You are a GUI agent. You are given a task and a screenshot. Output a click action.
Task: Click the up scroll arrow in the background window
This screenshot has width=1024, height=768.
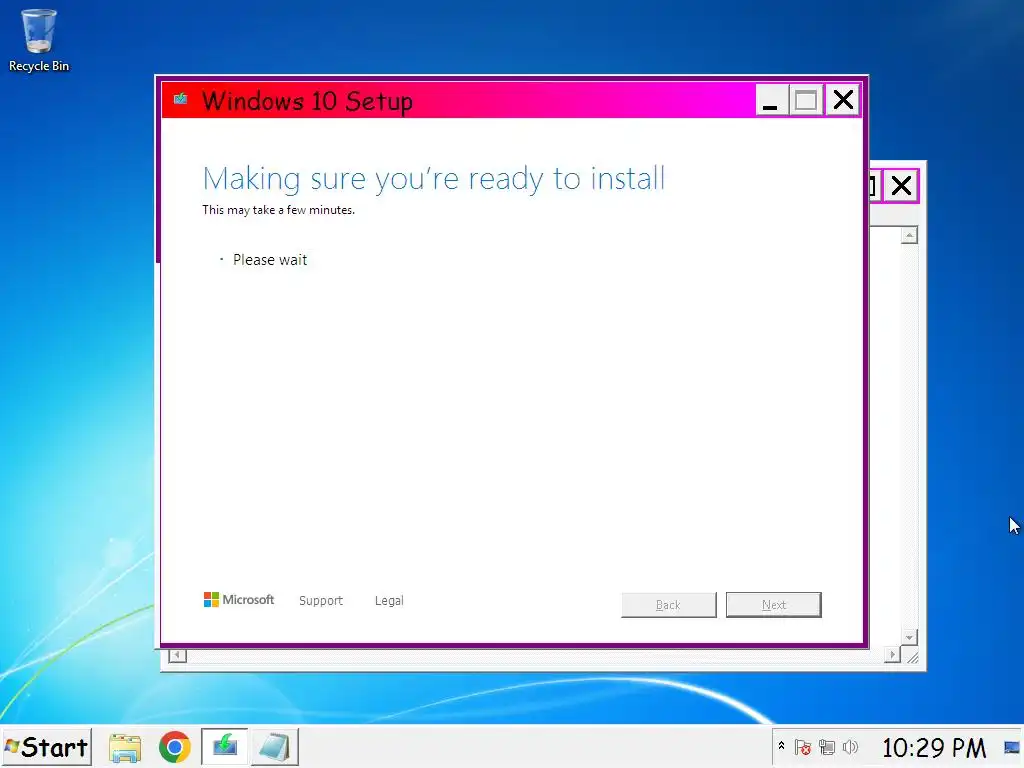coord(909,235)
